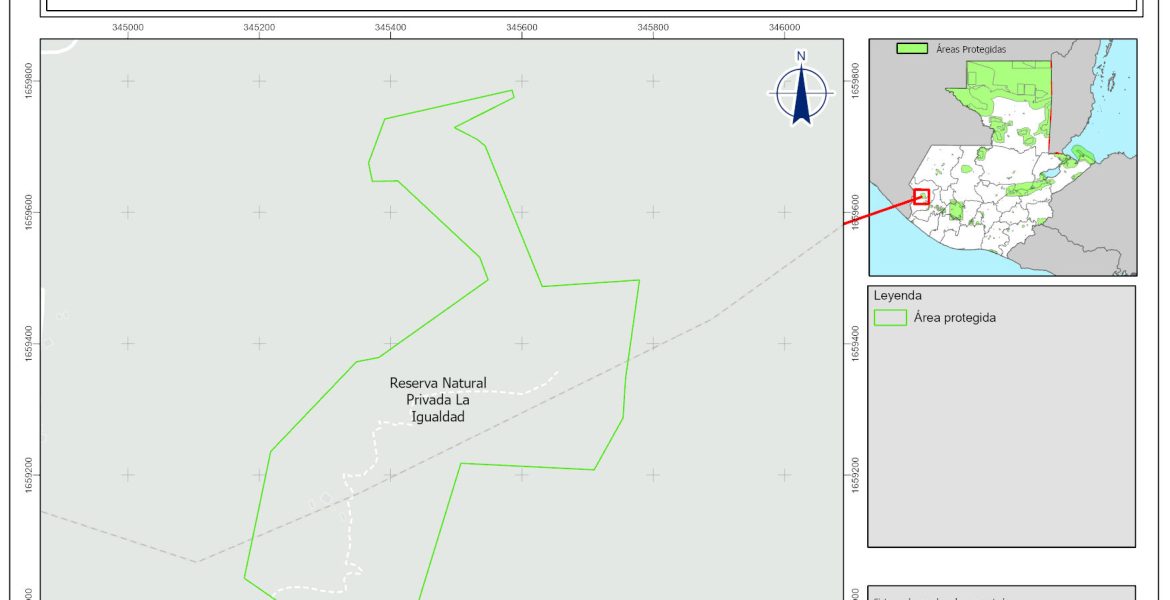Click the north arrow compass symbol
Viewport: 1170px width, 600px height.
(800, 92)
